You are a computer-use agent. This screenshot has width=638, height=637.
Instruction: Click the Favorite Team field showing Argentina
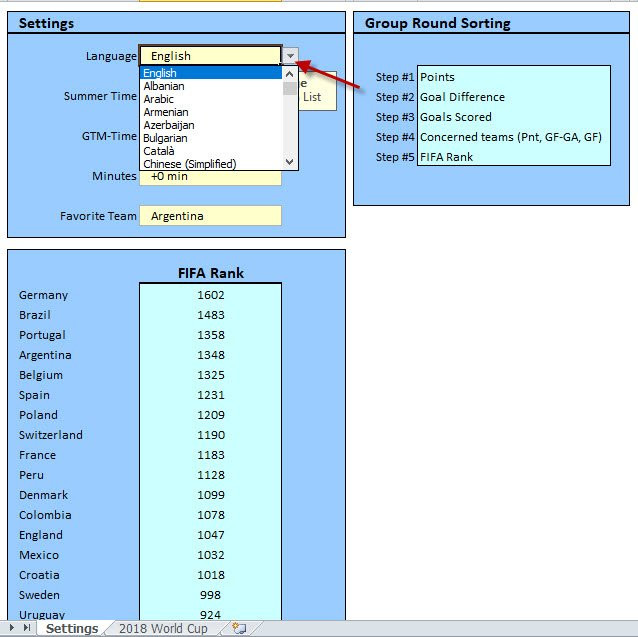pos(210,216)
